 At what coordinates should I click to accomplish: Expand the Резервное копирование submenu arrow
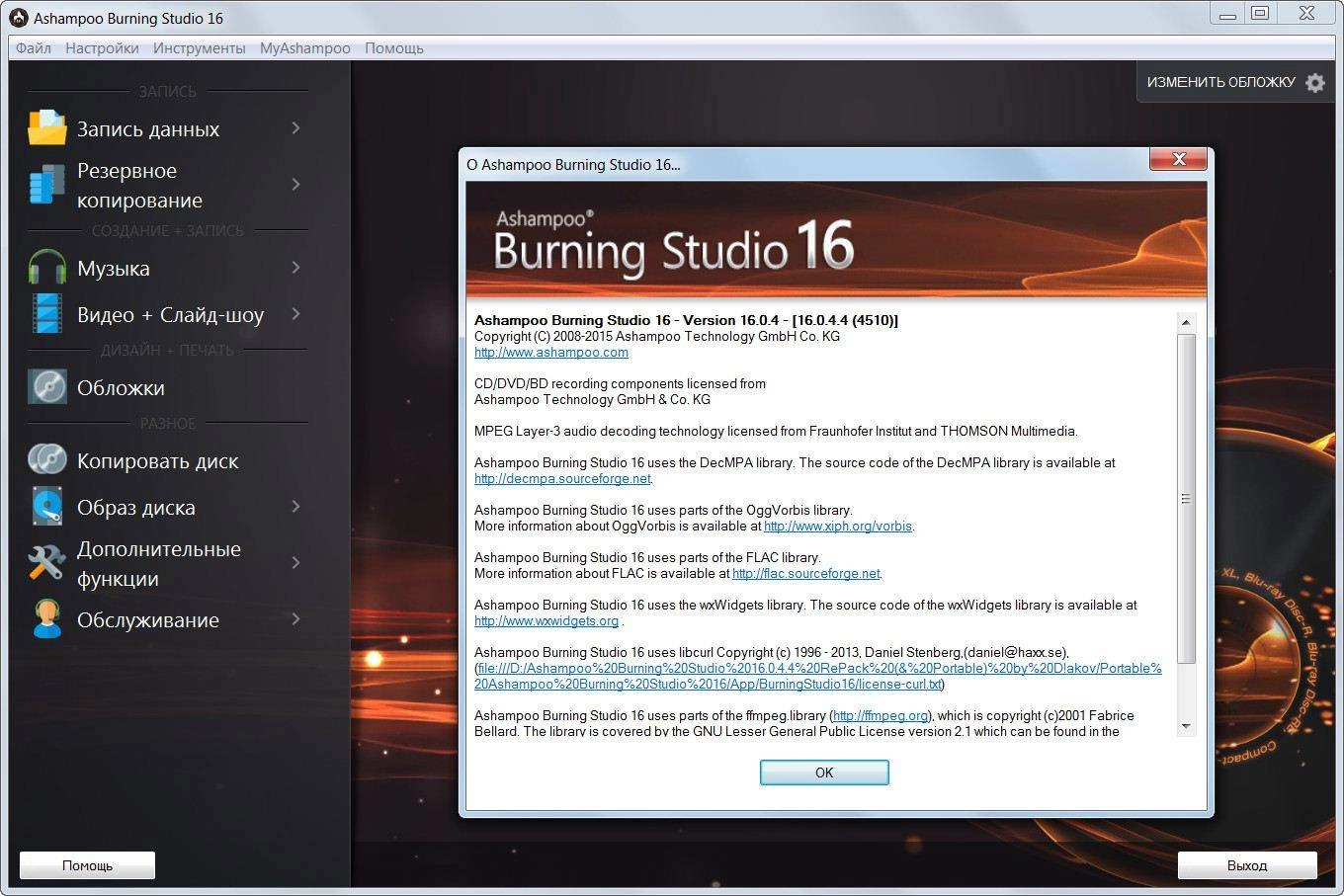(295, 185)
